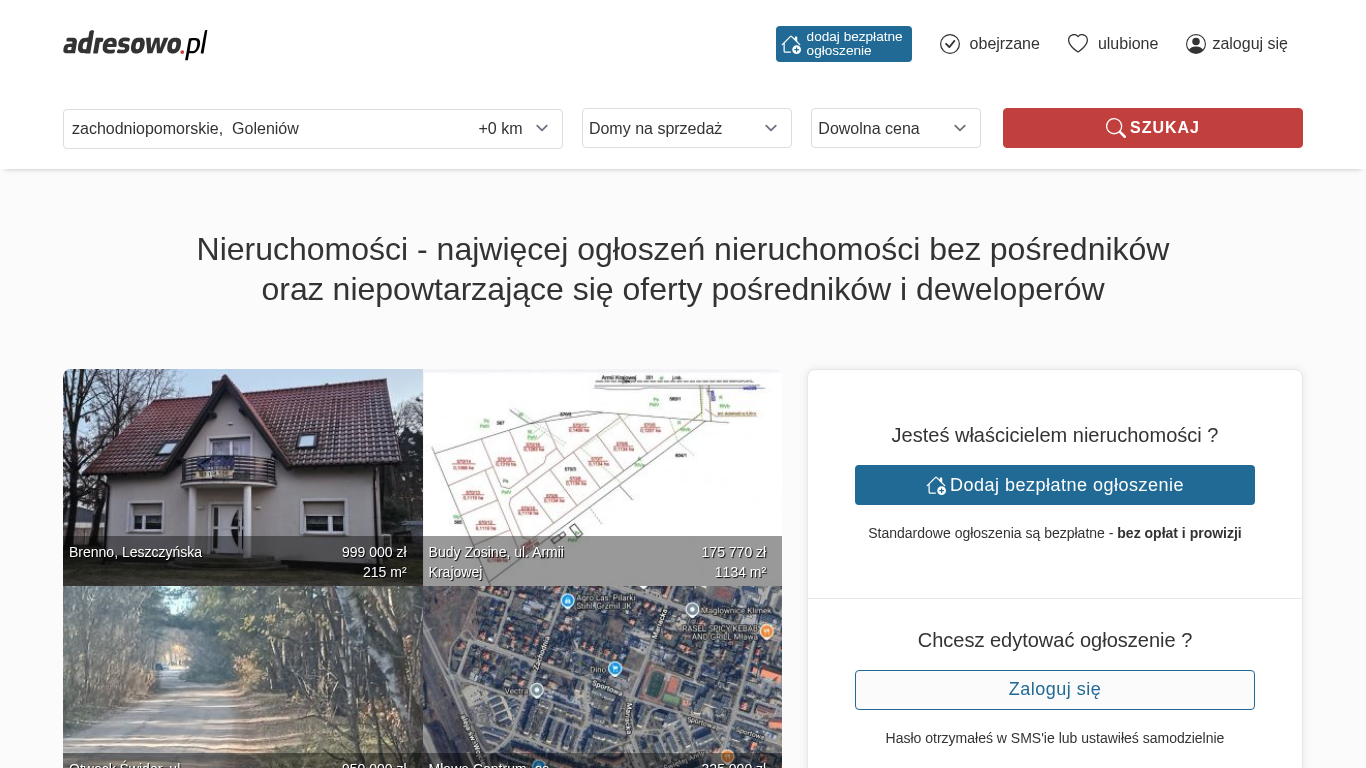Click the house icon in the header add-listing button
Viewport: 1366px width, 768px height.
point(791,44)
